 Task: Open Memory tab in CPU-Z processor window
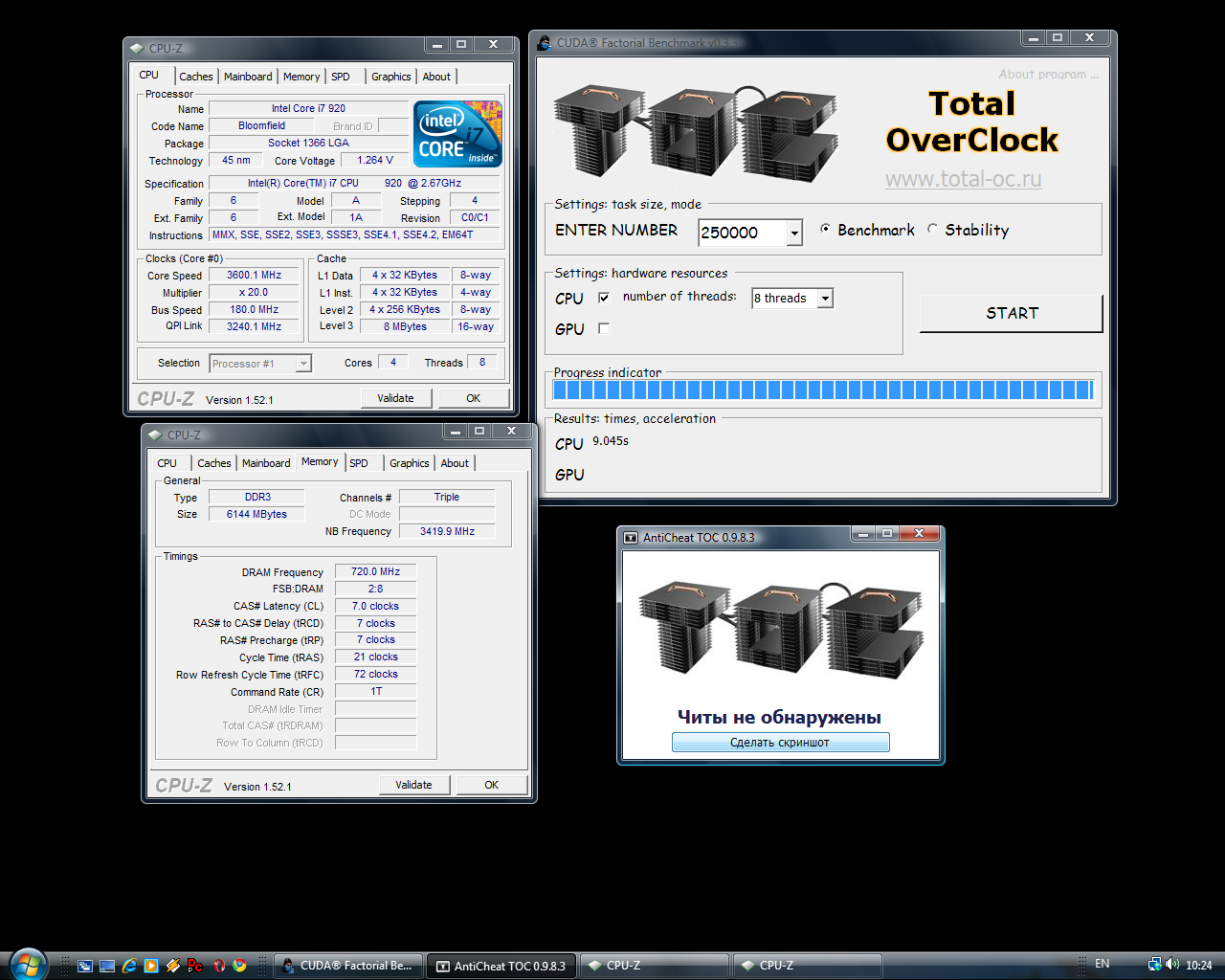301,77
